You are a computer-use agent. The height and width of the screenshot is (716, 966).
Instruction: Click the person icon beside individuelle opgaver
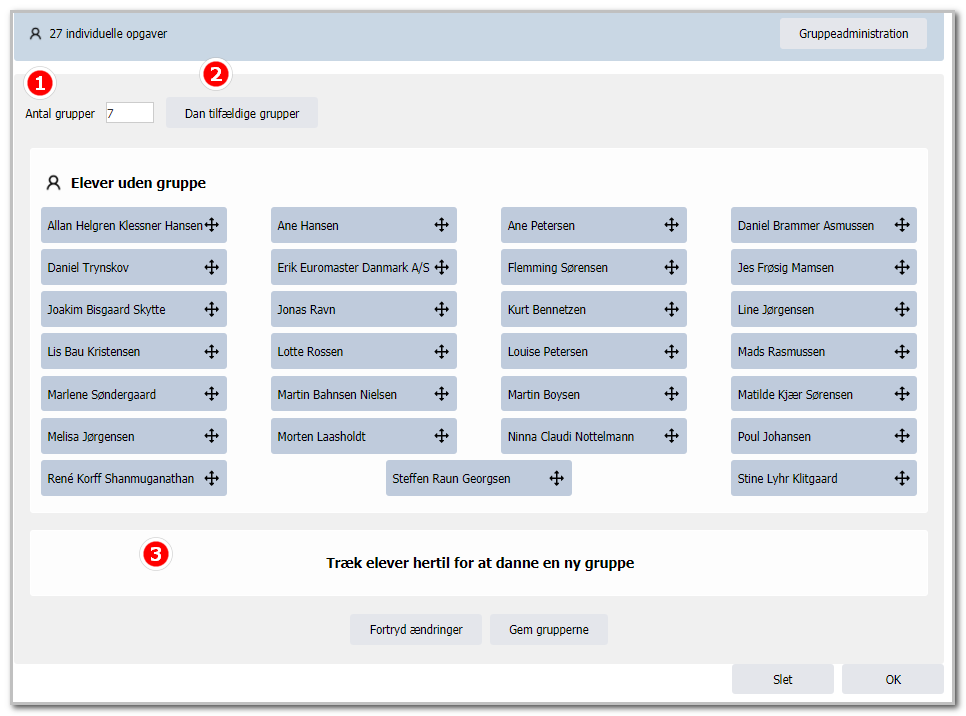tap(35, 33)
